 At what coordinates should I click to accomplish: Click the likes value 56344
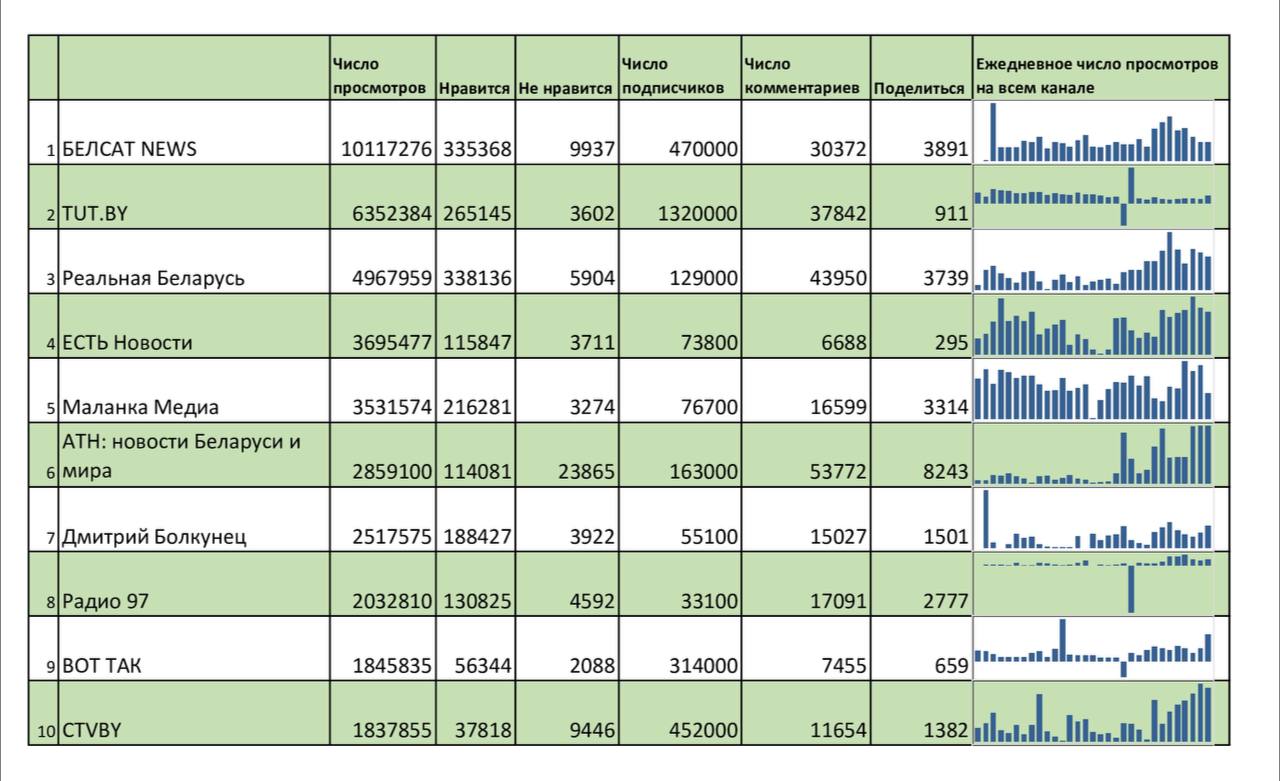[483, 666]
